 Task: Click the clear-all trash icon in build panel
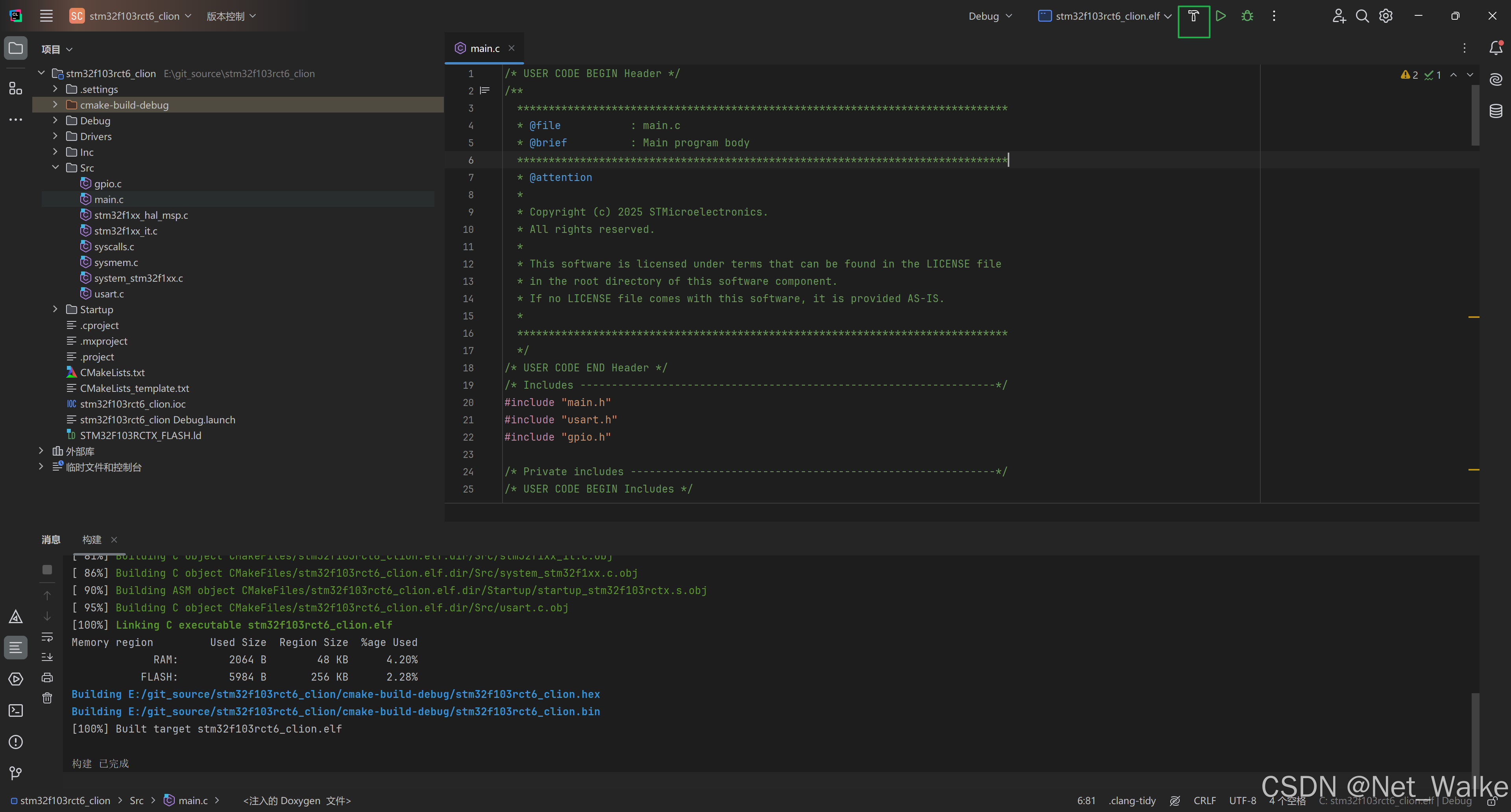point(48,698)
